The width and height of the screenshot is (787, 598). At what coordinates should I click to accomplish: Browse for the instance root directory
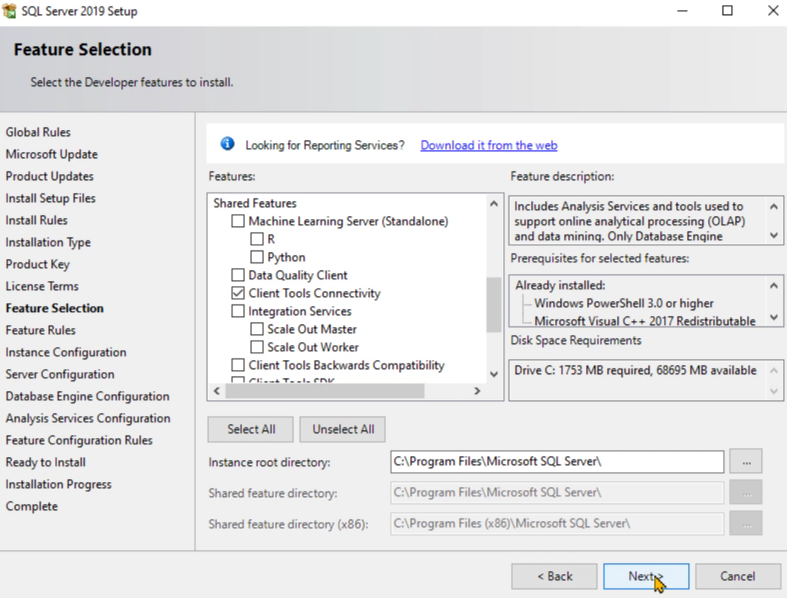745,462
